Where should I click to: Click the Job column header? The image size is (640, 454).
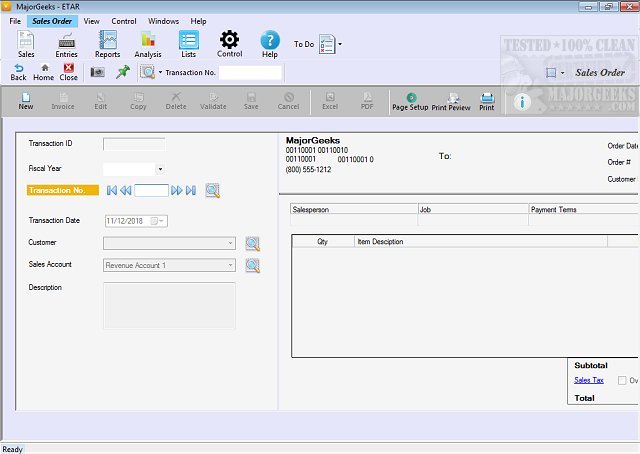pos(473,209)
